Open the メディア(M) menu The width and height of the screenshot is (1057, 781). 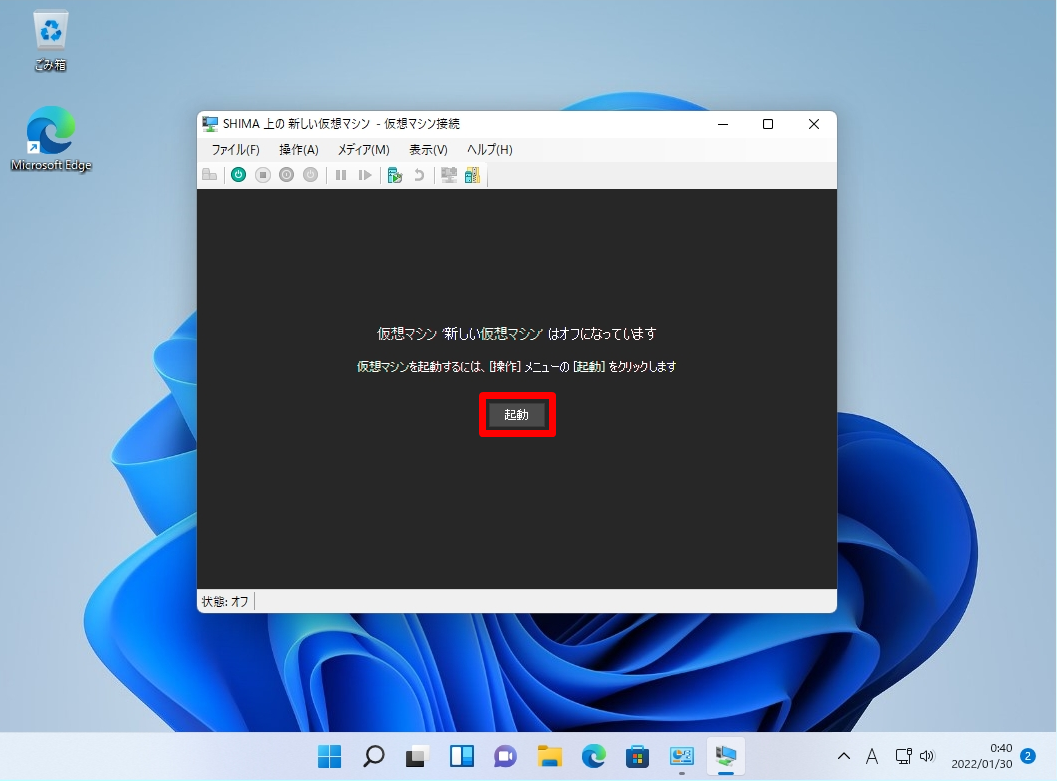(363, 150)
